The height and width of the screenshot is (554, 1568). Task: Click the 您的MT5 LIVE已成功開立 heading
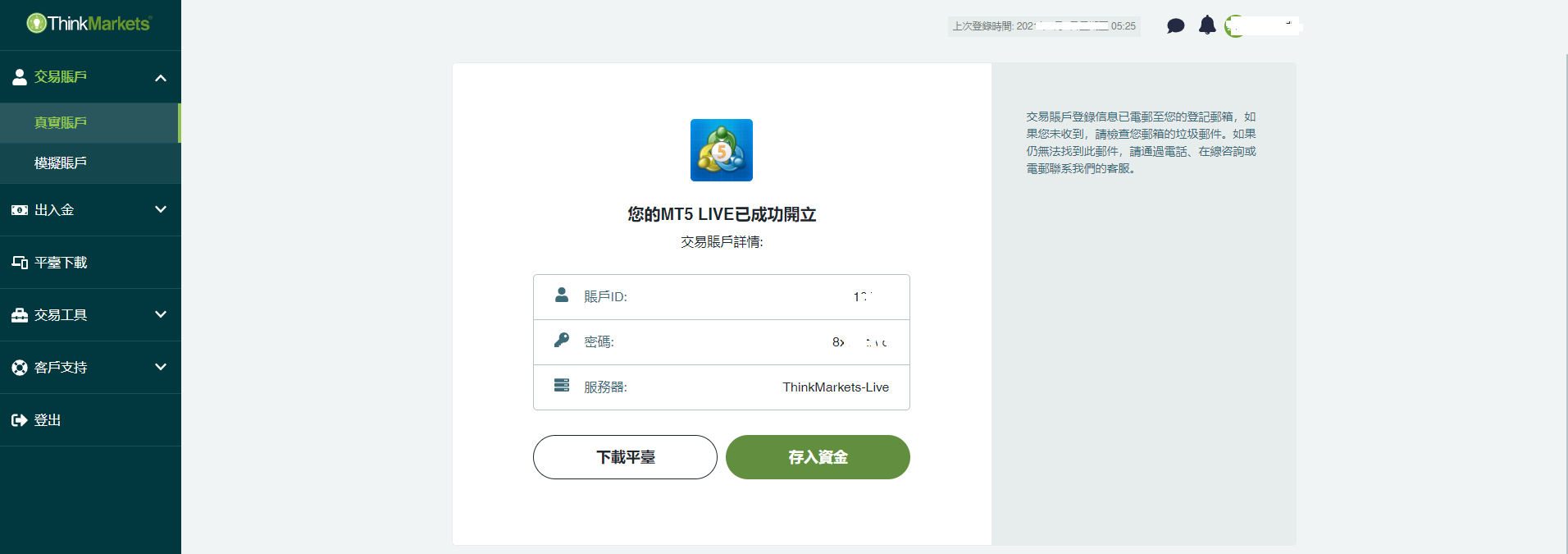722,214
